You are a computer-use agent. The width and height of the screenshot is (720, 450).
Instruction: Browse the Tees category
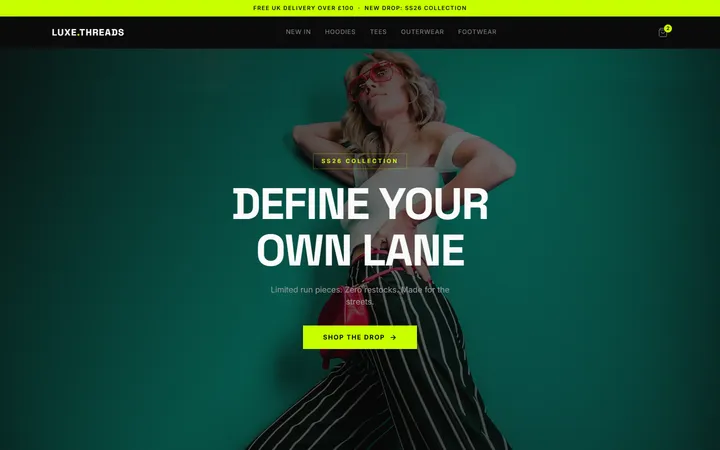[378, 32]
